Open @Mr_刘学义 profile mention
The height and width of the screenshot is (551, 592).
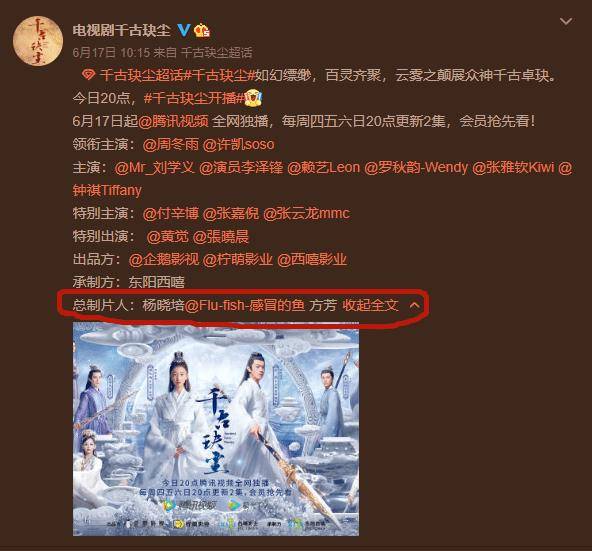pos(155,167)
